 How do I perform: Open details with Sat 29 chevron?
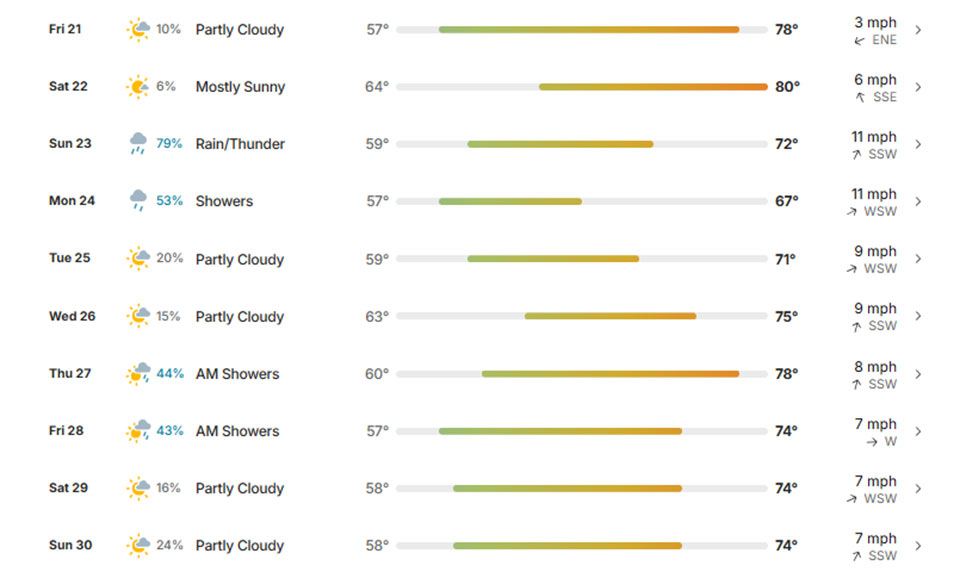[x=918, y=489]
